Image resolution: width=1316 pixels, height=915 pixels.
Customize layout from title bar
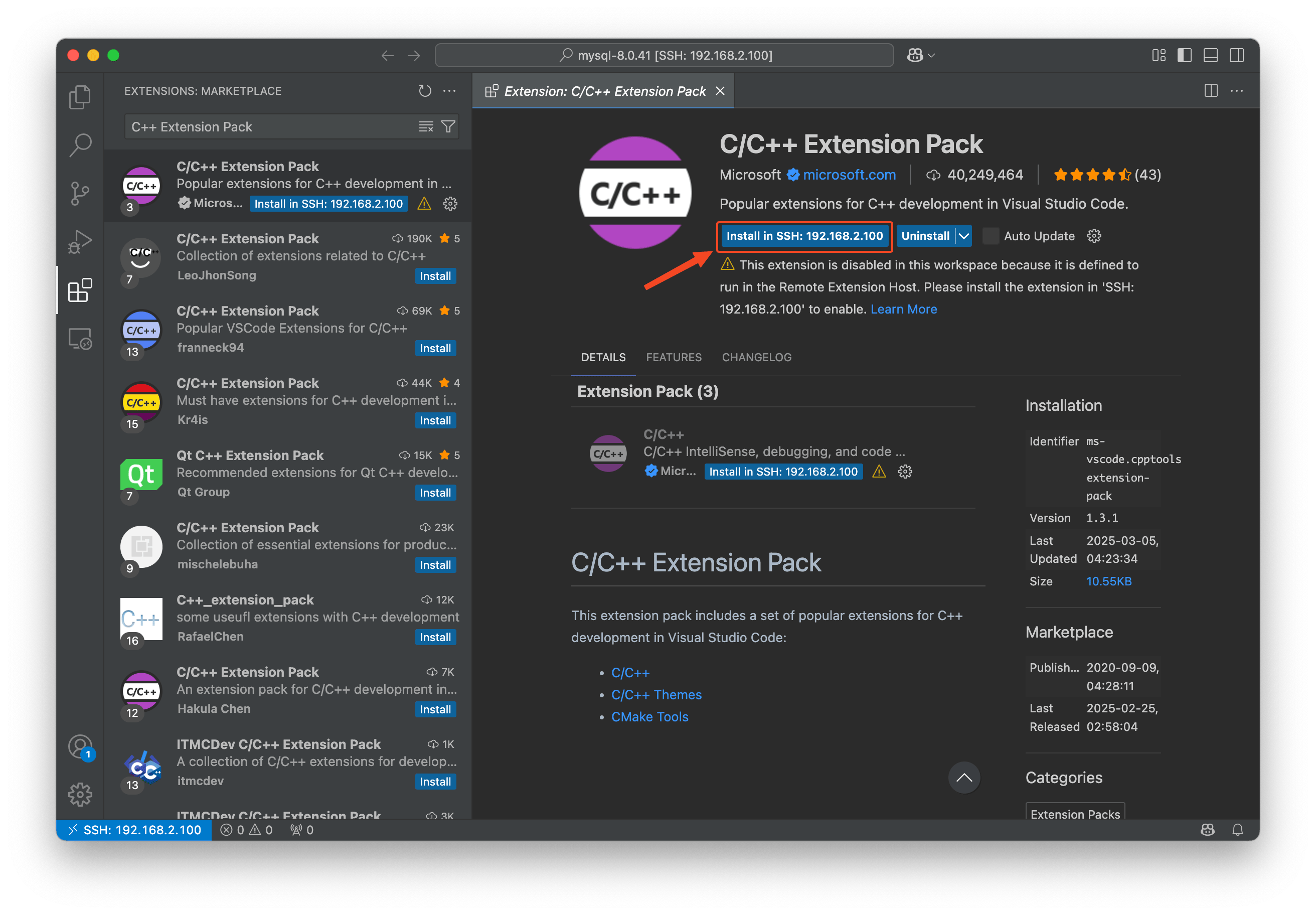click(1159, 55)
